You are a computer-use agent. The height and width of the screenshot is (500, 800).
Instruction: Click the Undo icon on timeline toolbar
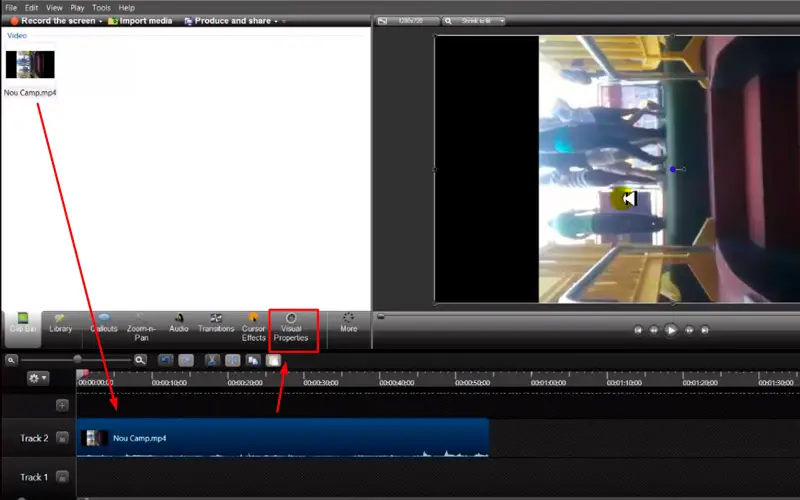coord(166,360)
